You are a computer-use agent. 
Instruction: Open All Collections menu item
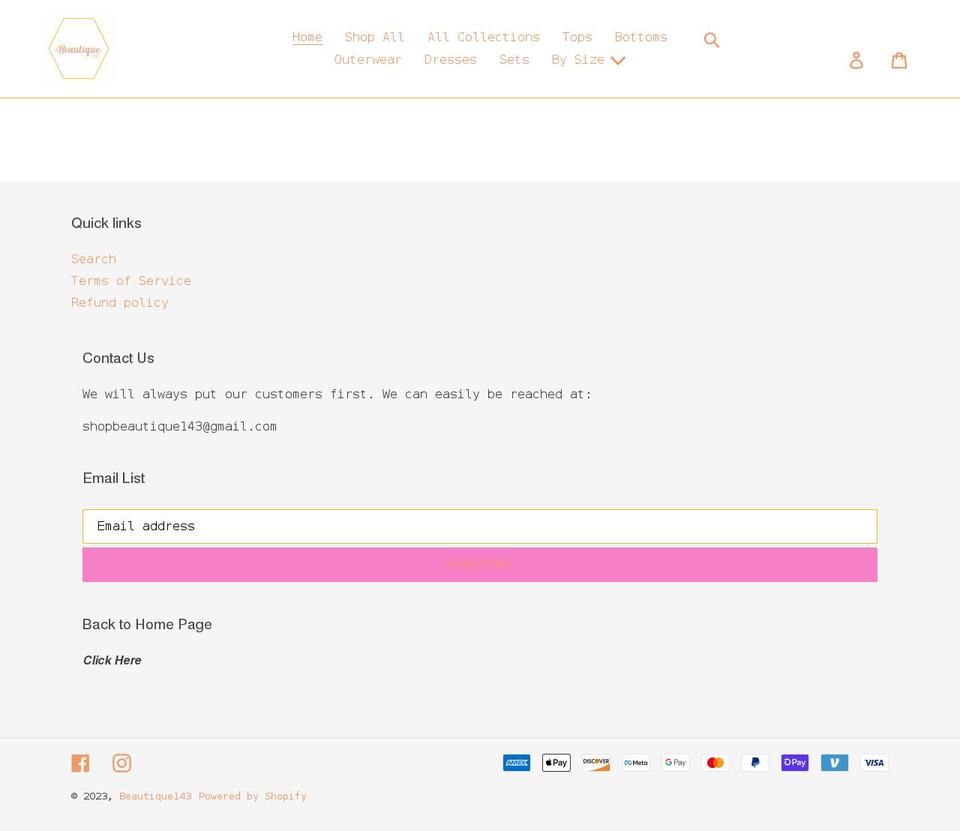484,37
